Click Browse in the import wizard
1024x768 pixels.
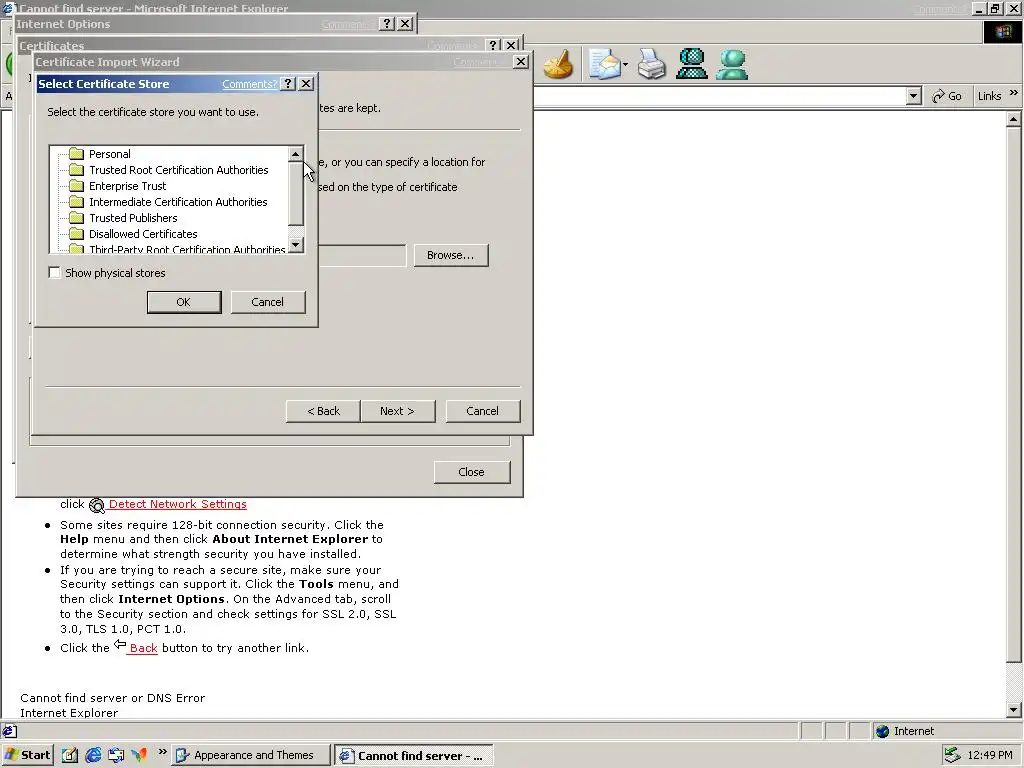451,255
